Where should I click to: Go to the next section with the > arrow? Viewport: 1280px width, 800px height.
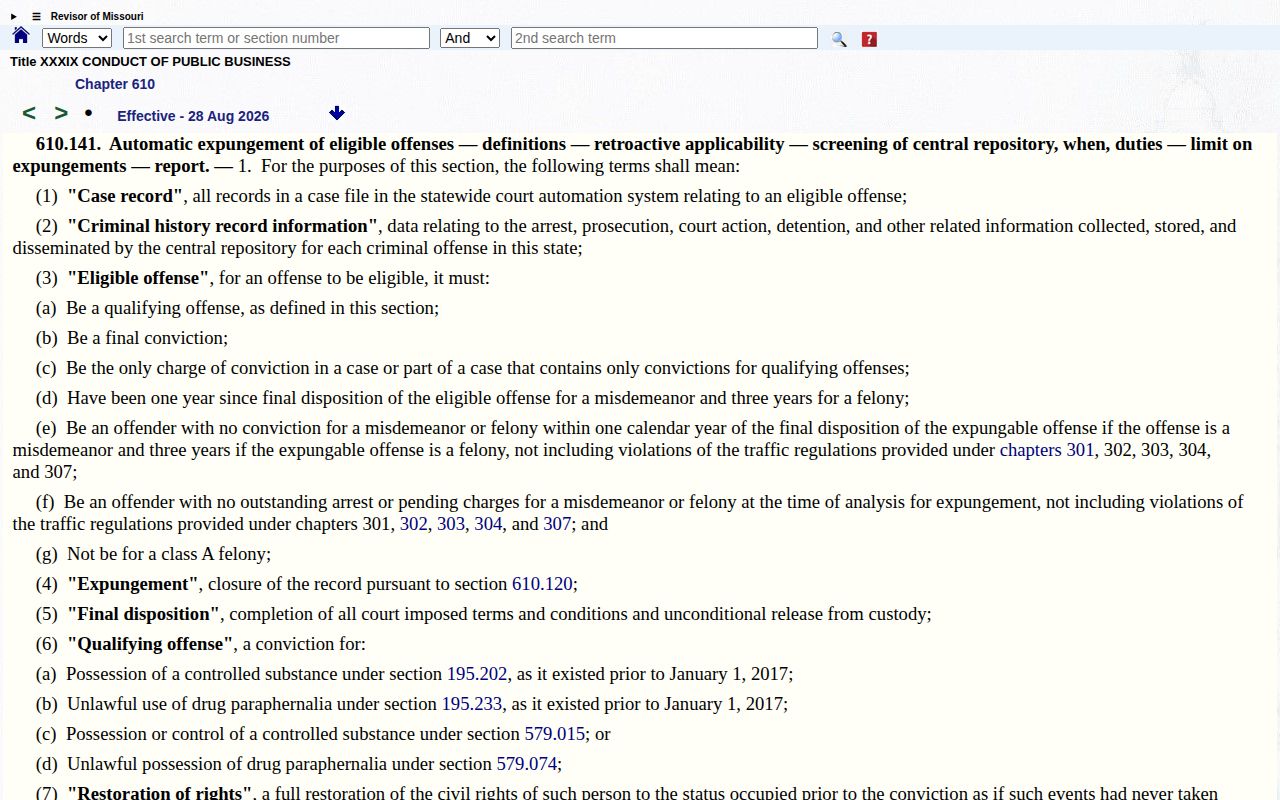[61, 113]
